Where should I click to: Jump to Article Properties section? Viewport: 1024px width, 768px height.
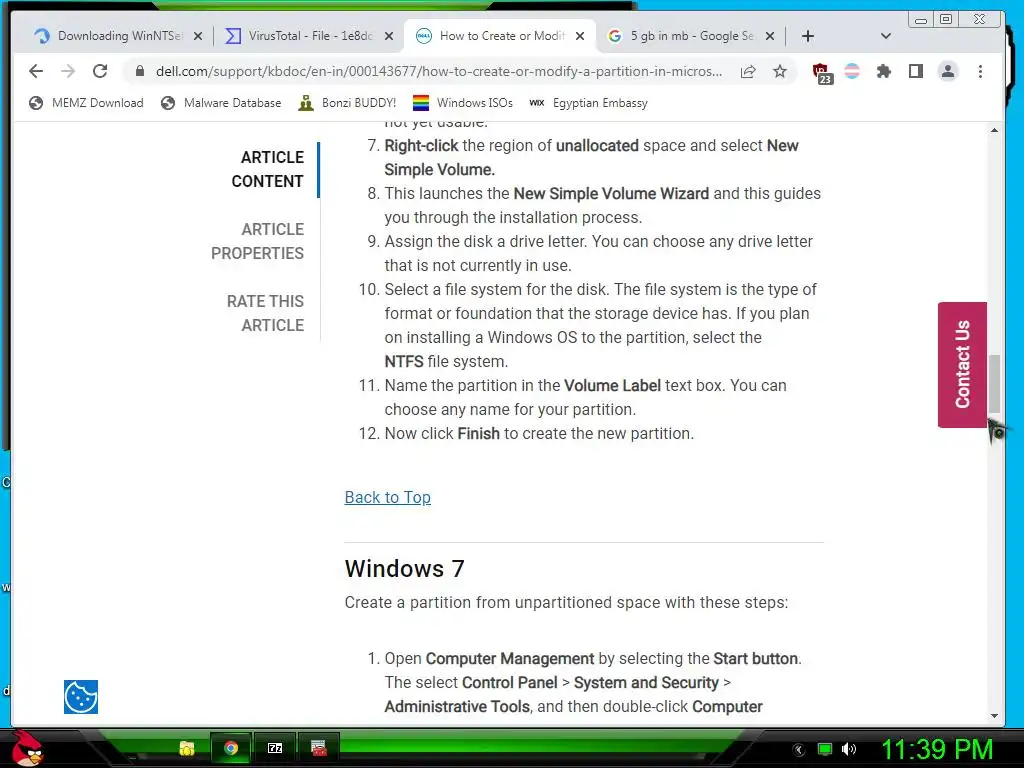(x=257, y=241)
